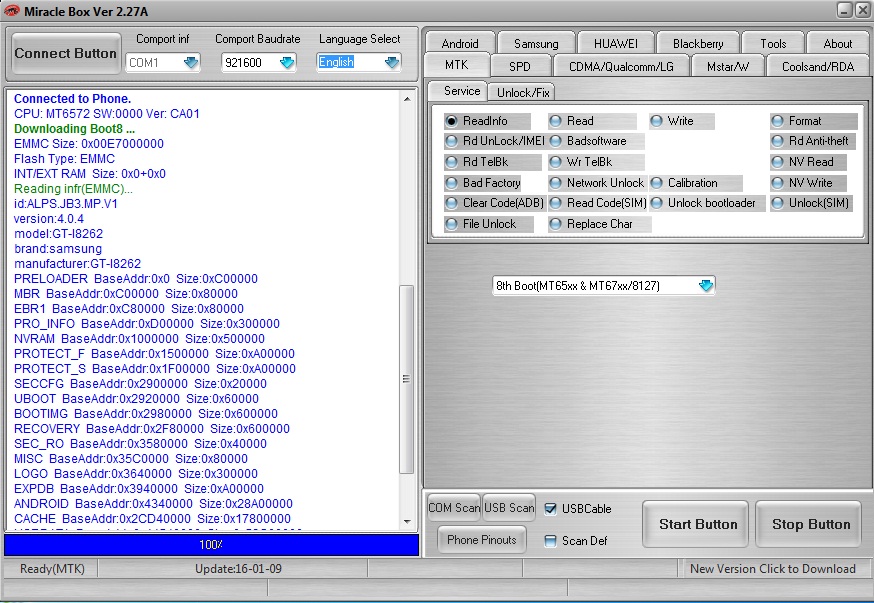
Task: Open the Comport inf dropdown arrow
Action: [191, 62]
